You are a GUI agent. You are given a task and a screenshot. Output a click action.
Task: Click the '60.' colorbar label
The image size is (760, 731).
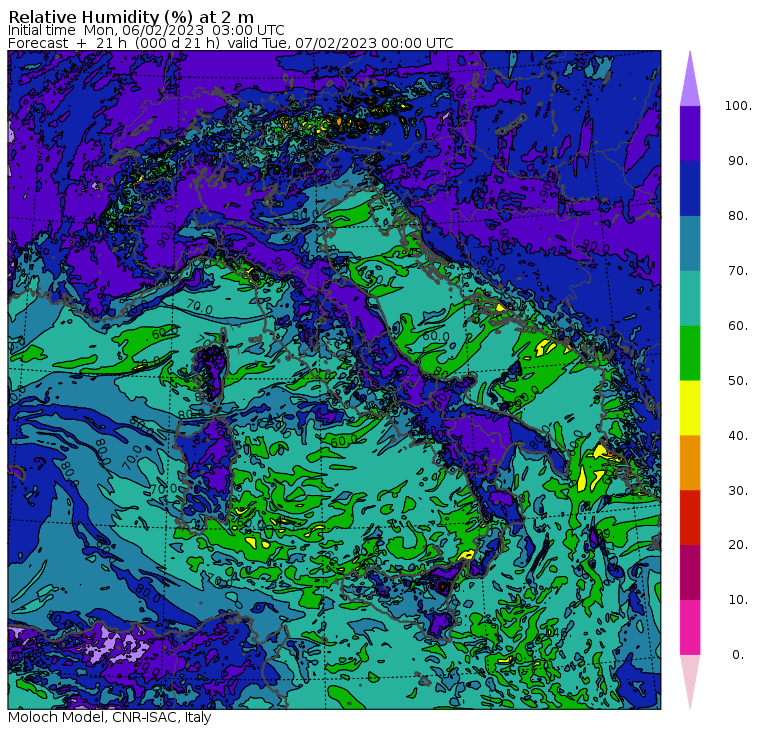(738, 326)
